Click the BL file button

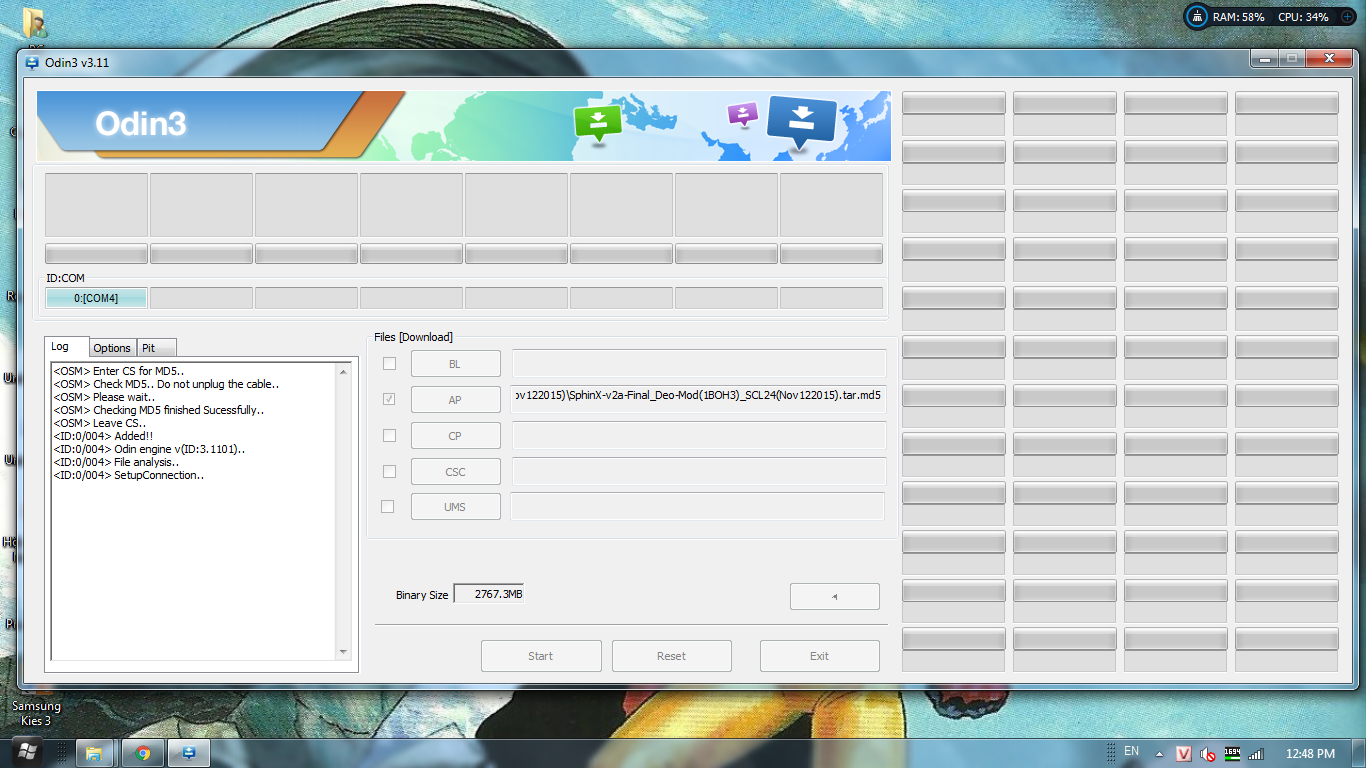[x=455, y=363]
